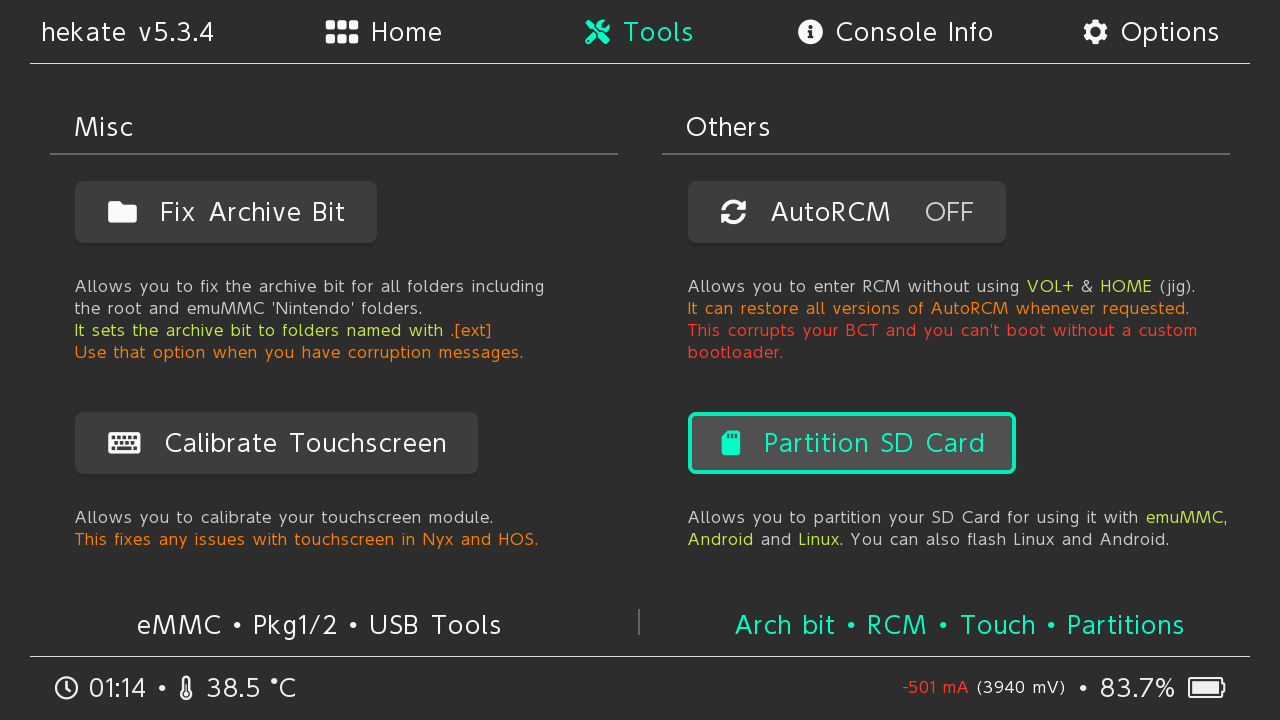Toggle AutoRCM from OFF to ON
1280x720 pixels.
click(x=846, y=212)
